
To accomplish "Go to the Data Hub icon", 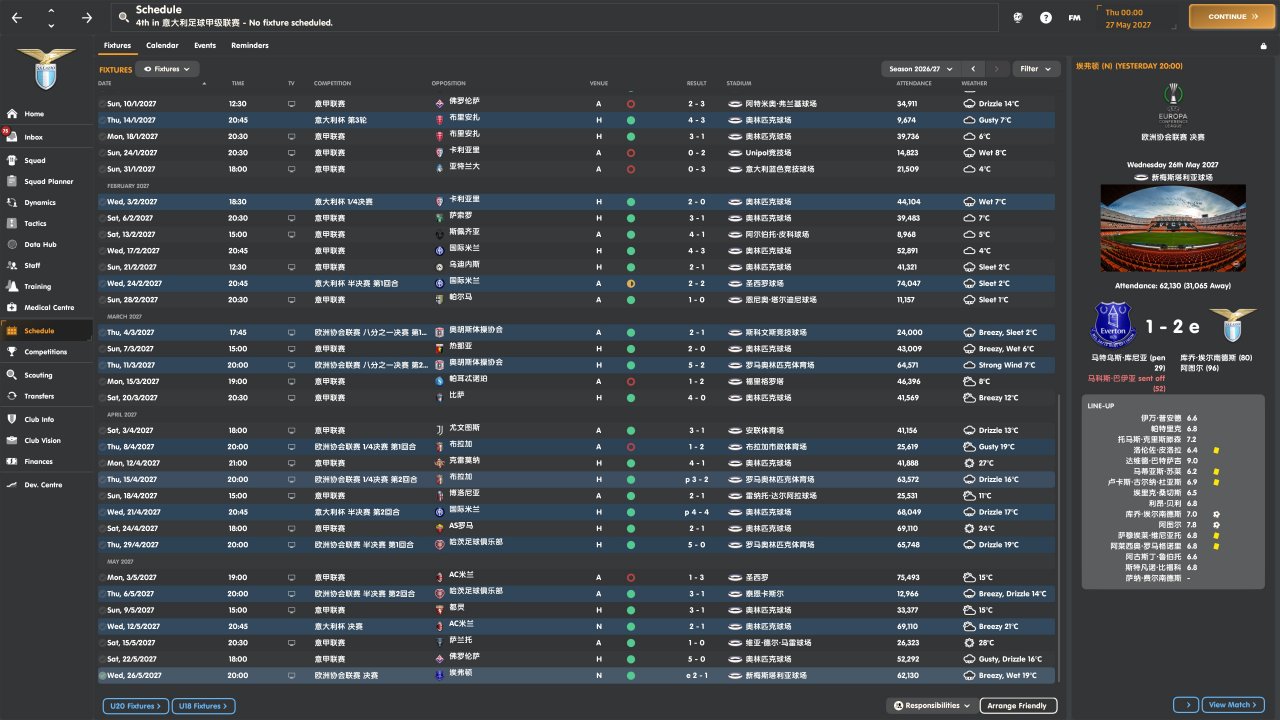I will 13,244.
